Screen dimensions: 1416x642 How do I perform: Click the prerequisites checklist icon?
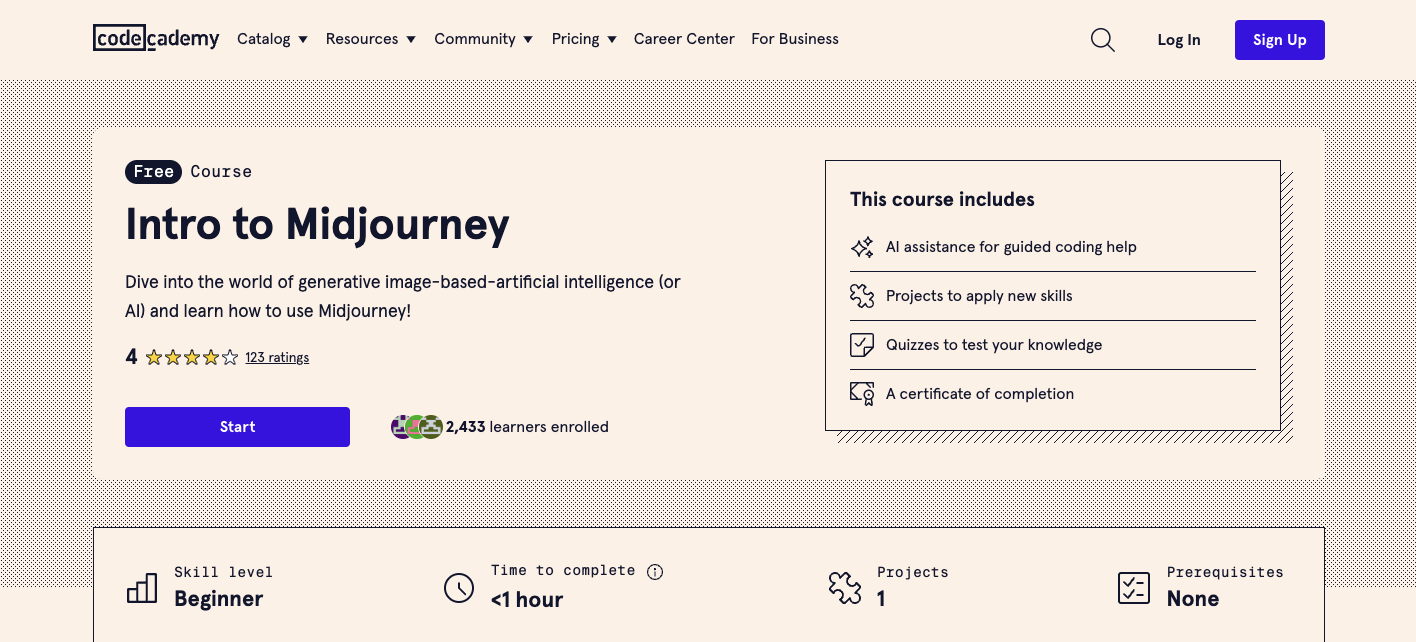[x=1134, y=588]
